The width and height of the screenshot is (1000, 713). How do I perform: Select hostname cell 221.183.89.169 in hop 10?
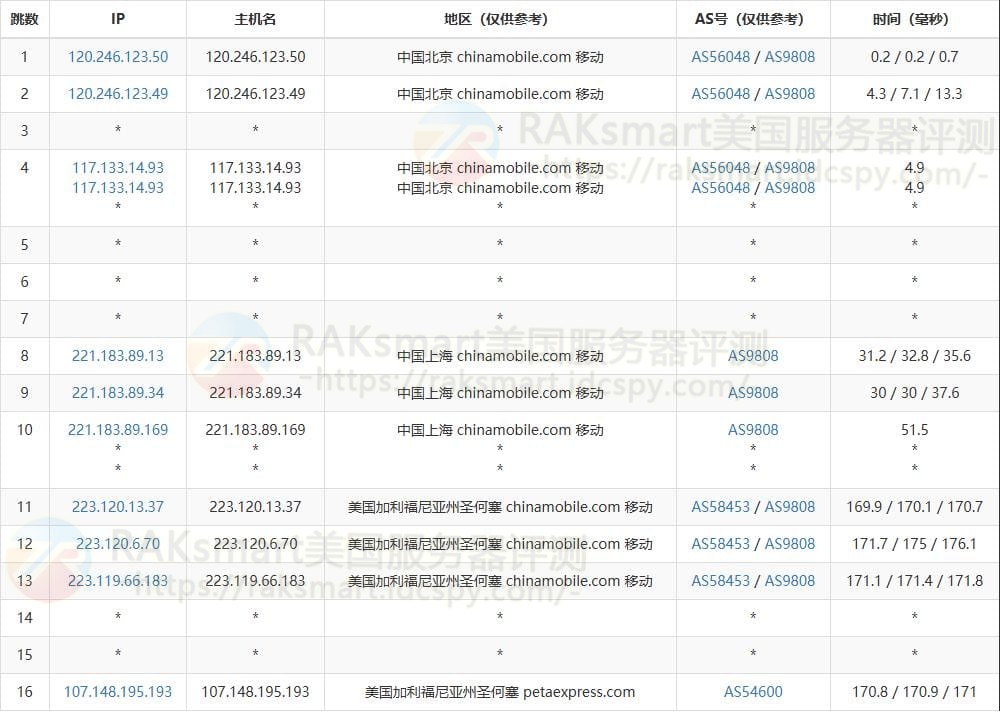pyautogui.click(x=255, y=430)
